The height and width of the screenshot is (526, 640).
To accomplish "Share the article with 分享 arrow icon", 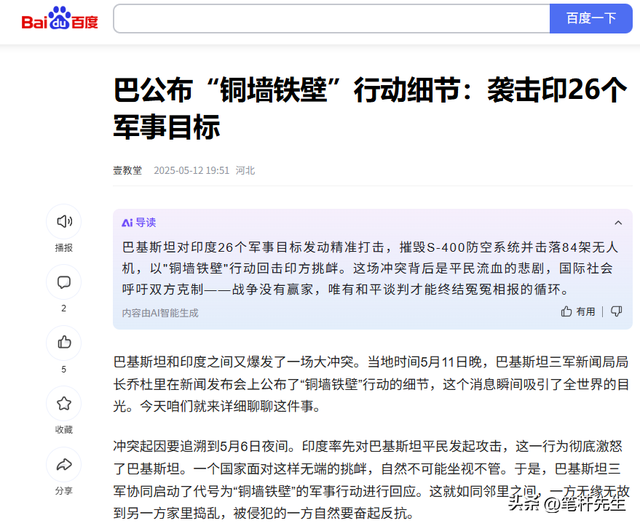I will pyautogui.click(x=64, y=464).
